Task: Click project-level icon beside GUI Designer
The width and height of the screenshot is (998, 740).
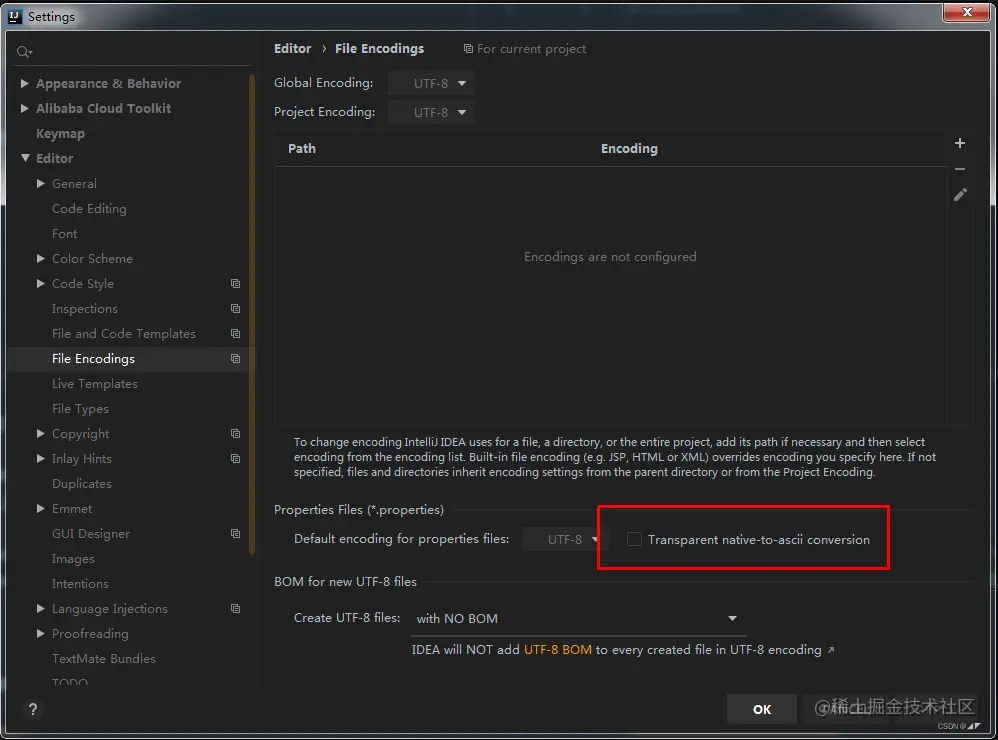Action: click(x=235, y=534)
